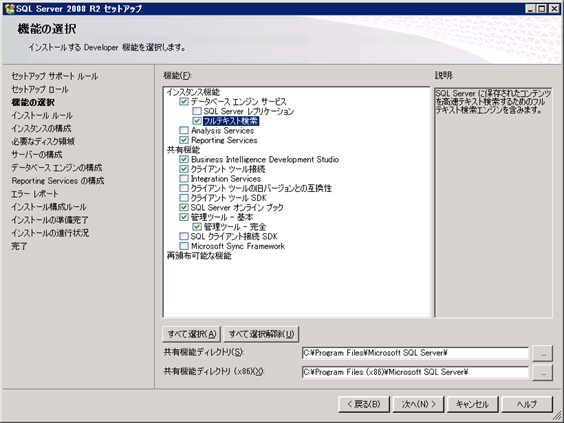Toggle Business Intelligence Development Studio checkbox
The width and height of the screenshot is (564, 423).
(x=184, y=159)
